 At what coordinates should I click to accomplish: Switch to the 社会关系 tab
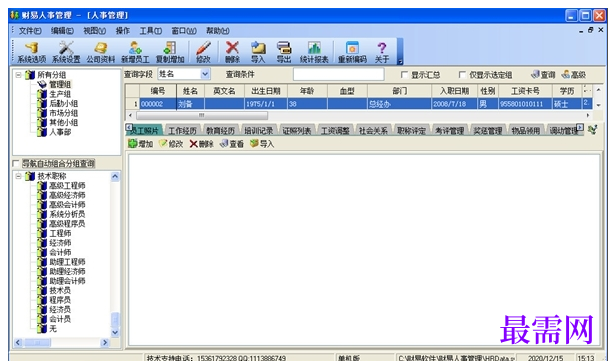click(373, 131)
